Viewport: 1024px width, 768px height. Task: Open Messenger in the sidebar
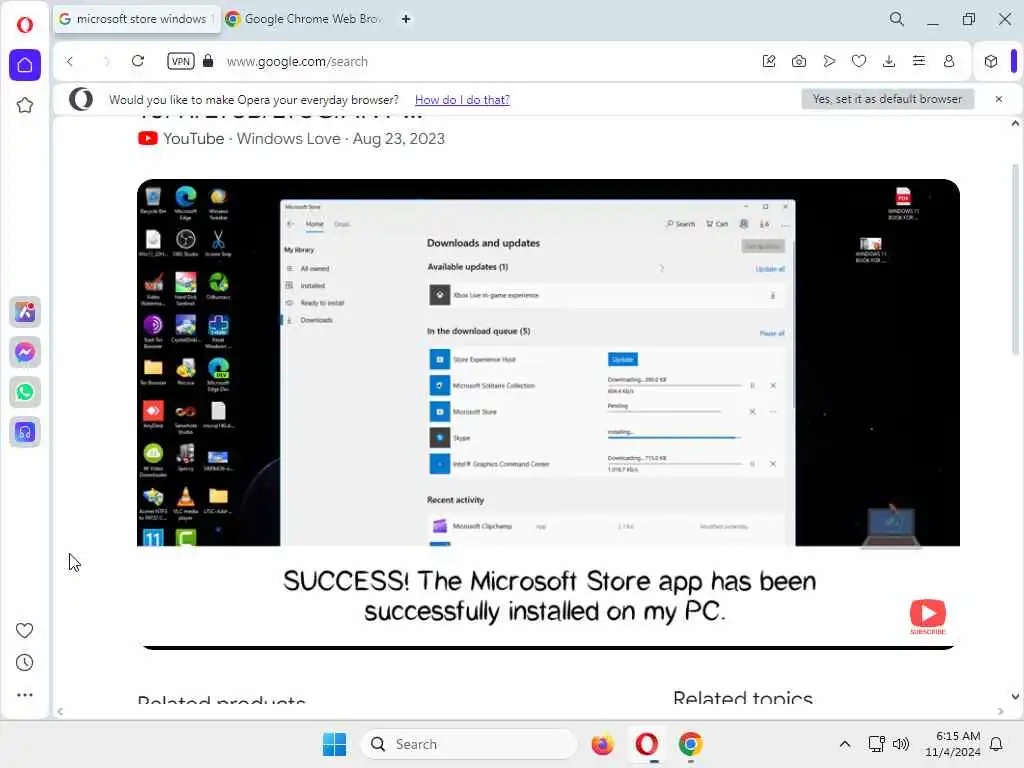click(25, 353)
